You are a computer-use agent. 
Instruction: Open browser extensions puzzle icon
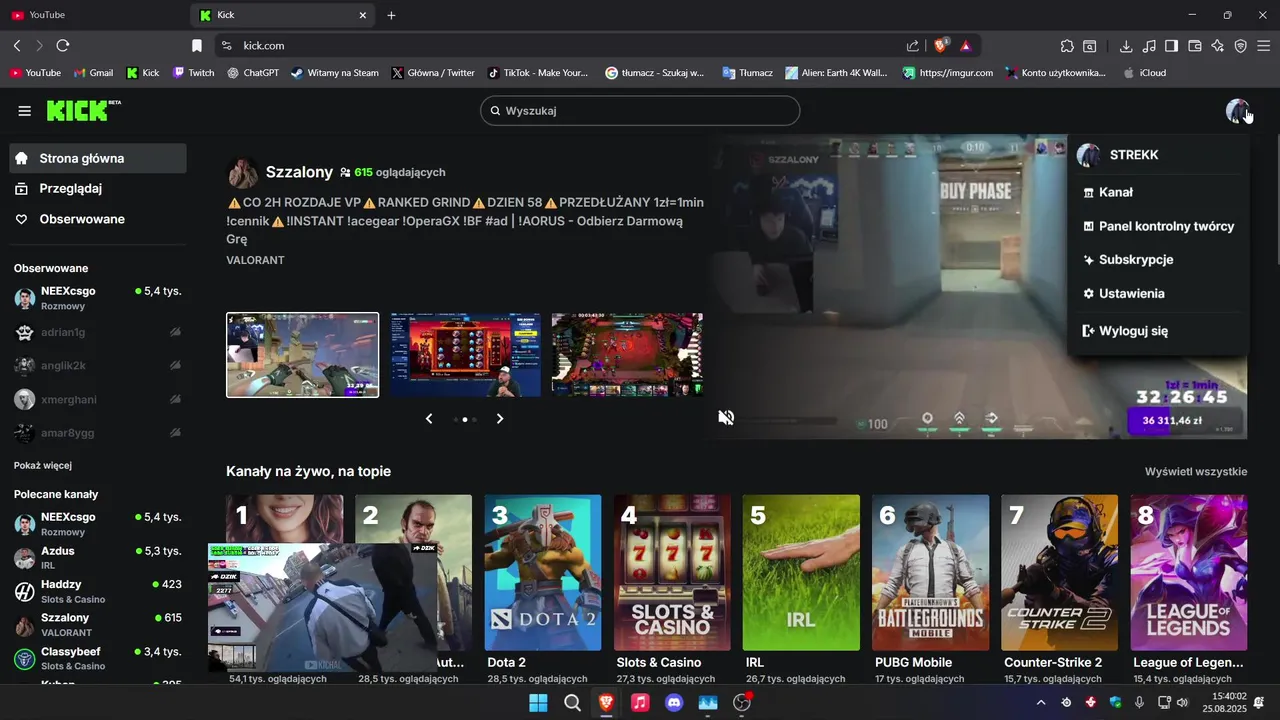tap(1067, 46)
